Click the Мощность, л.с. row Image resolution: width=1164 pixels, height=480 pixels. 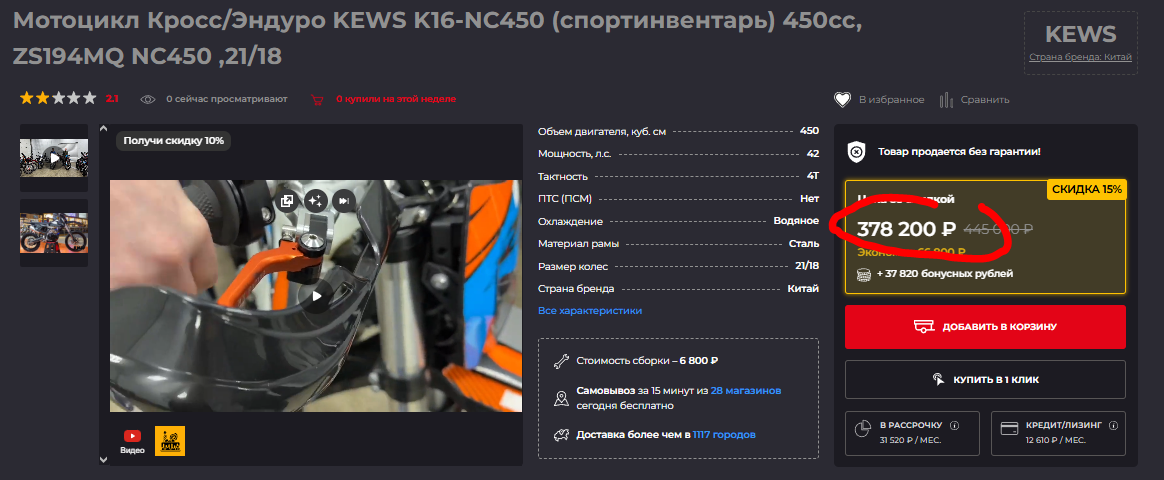click(x=679, y=154)
